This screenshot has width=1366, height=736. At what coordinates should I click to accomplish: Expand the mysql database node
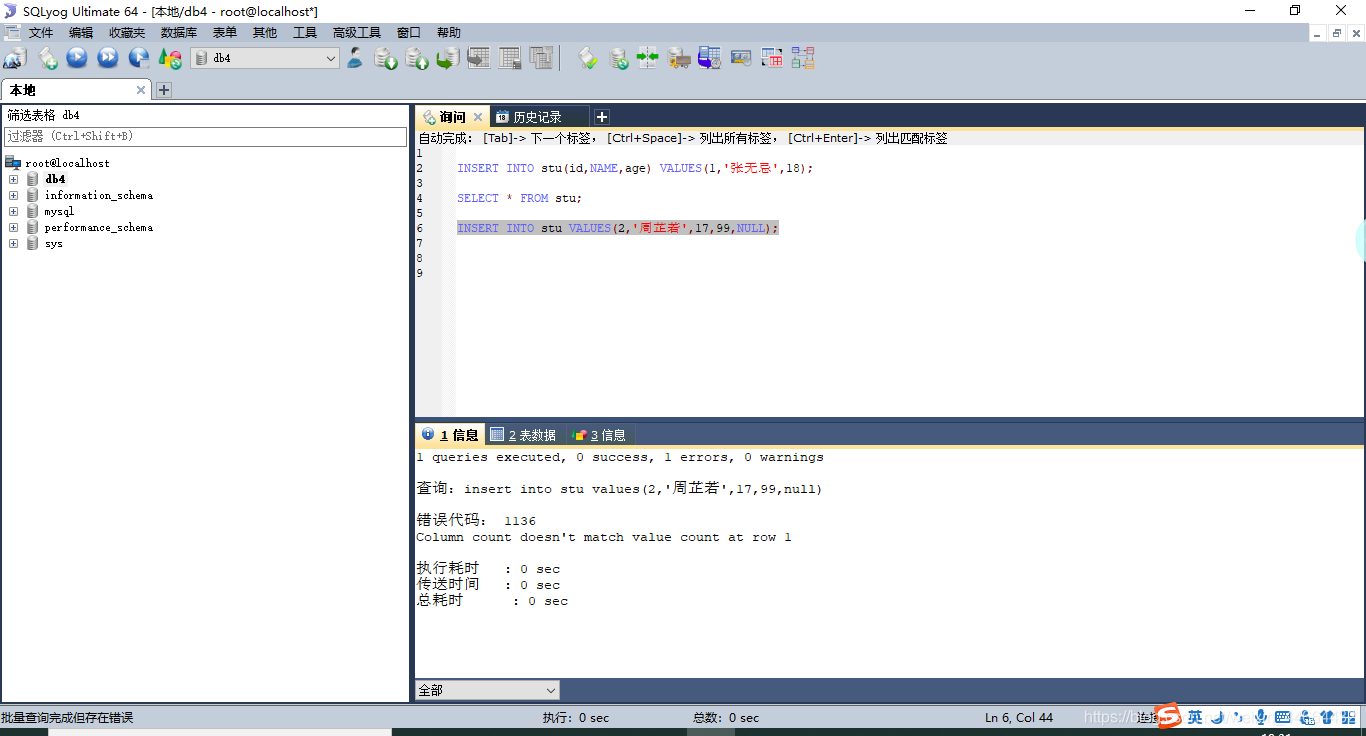click(14, 211)
